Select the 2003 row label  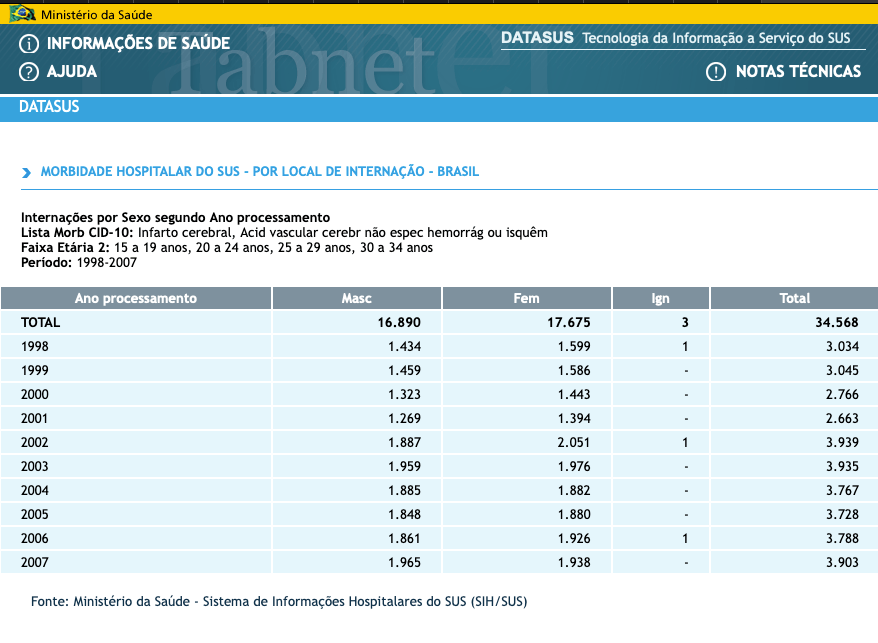[x=35, y=467]
